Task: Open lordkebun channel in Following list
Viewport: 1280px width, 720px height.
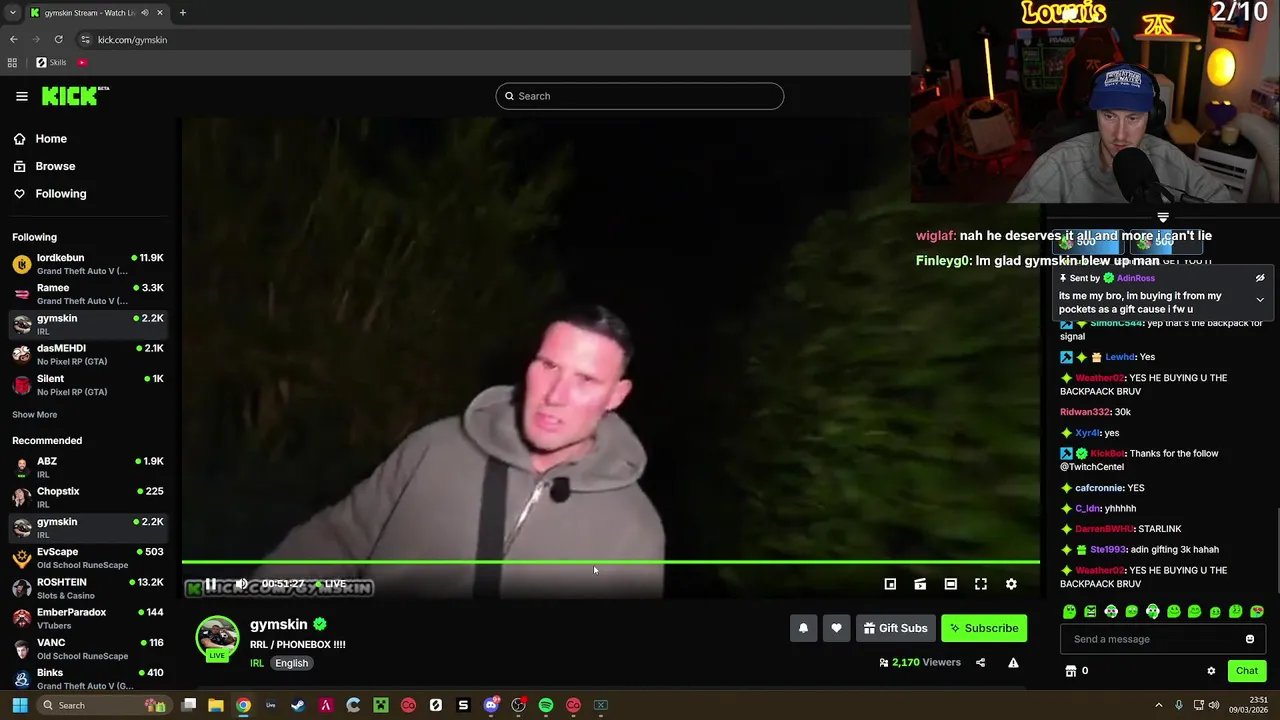Action: pos(88,264)
